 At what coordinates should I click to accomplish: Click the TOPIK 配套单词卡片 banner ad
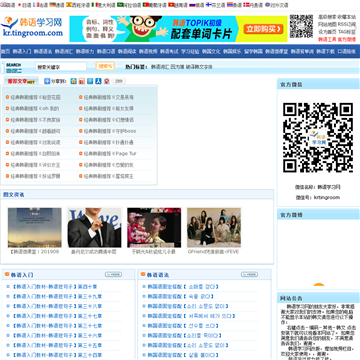[178, 29]
